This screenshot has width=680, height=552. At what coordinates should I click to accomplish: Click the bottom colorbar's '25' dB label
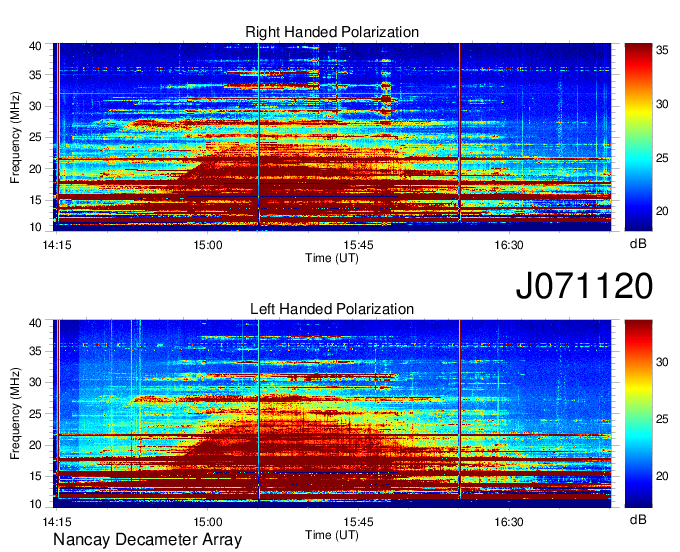pyautogui.click(x=662, y=419)
